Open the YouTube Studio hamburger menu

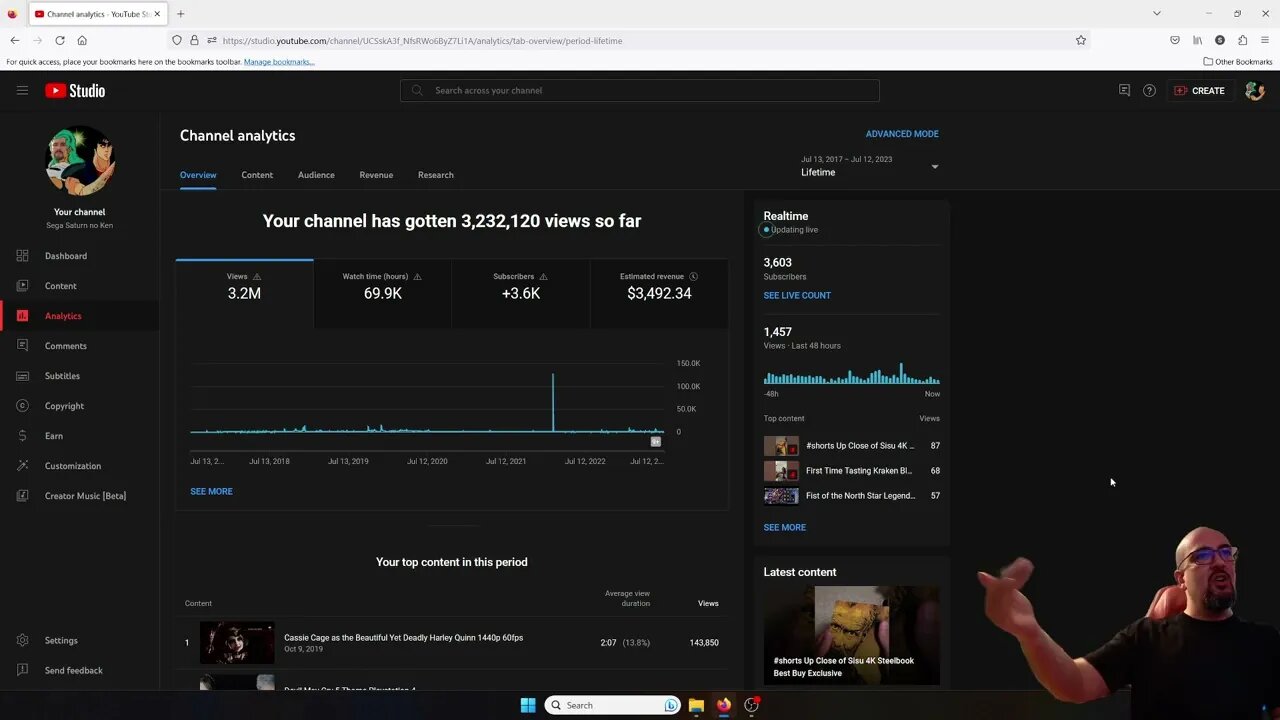click(22, 90)
